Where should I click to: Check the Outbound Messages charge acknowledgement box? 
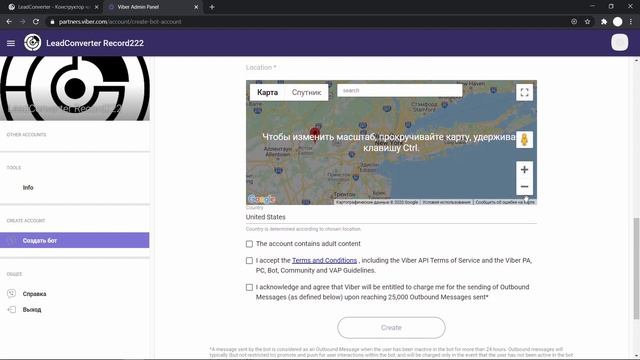point(249,287)
